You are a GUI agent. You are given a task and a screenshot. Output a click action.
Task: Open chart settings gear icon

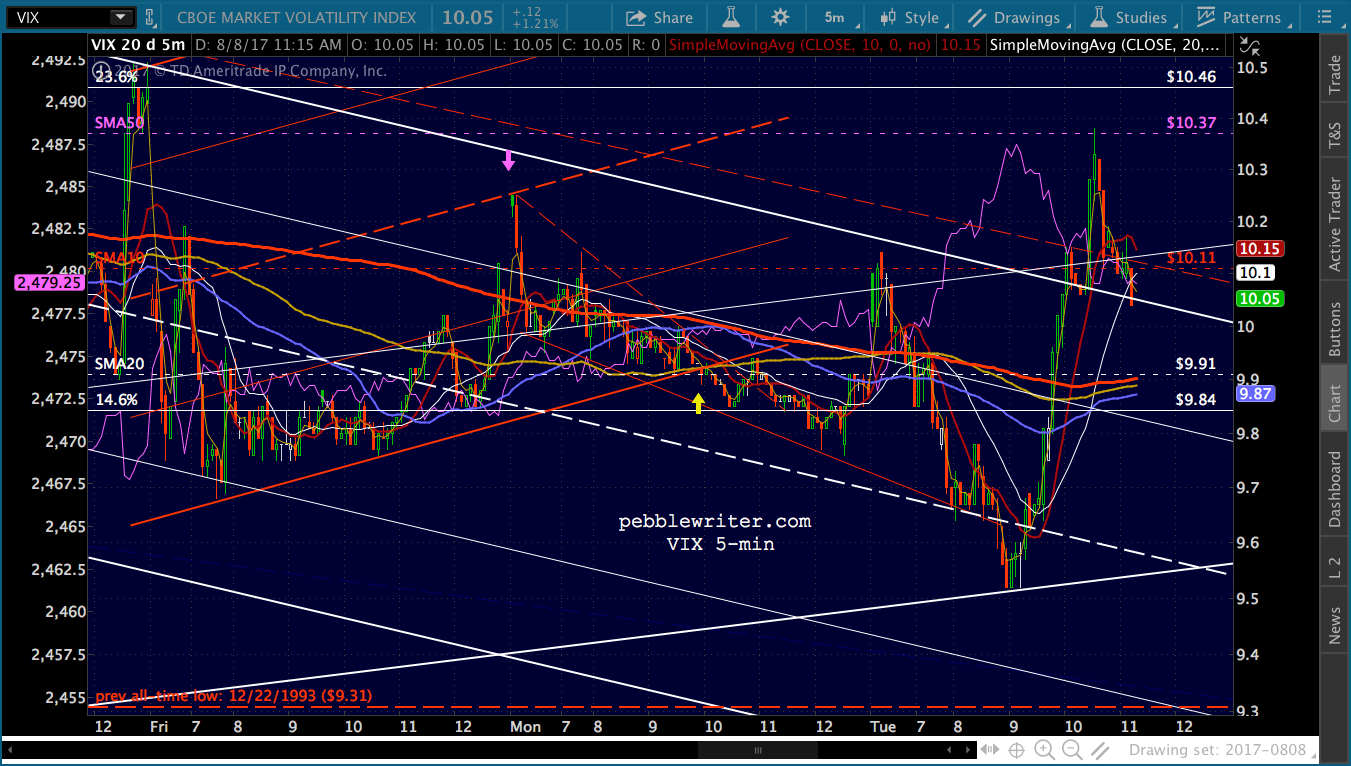point(780,17)
